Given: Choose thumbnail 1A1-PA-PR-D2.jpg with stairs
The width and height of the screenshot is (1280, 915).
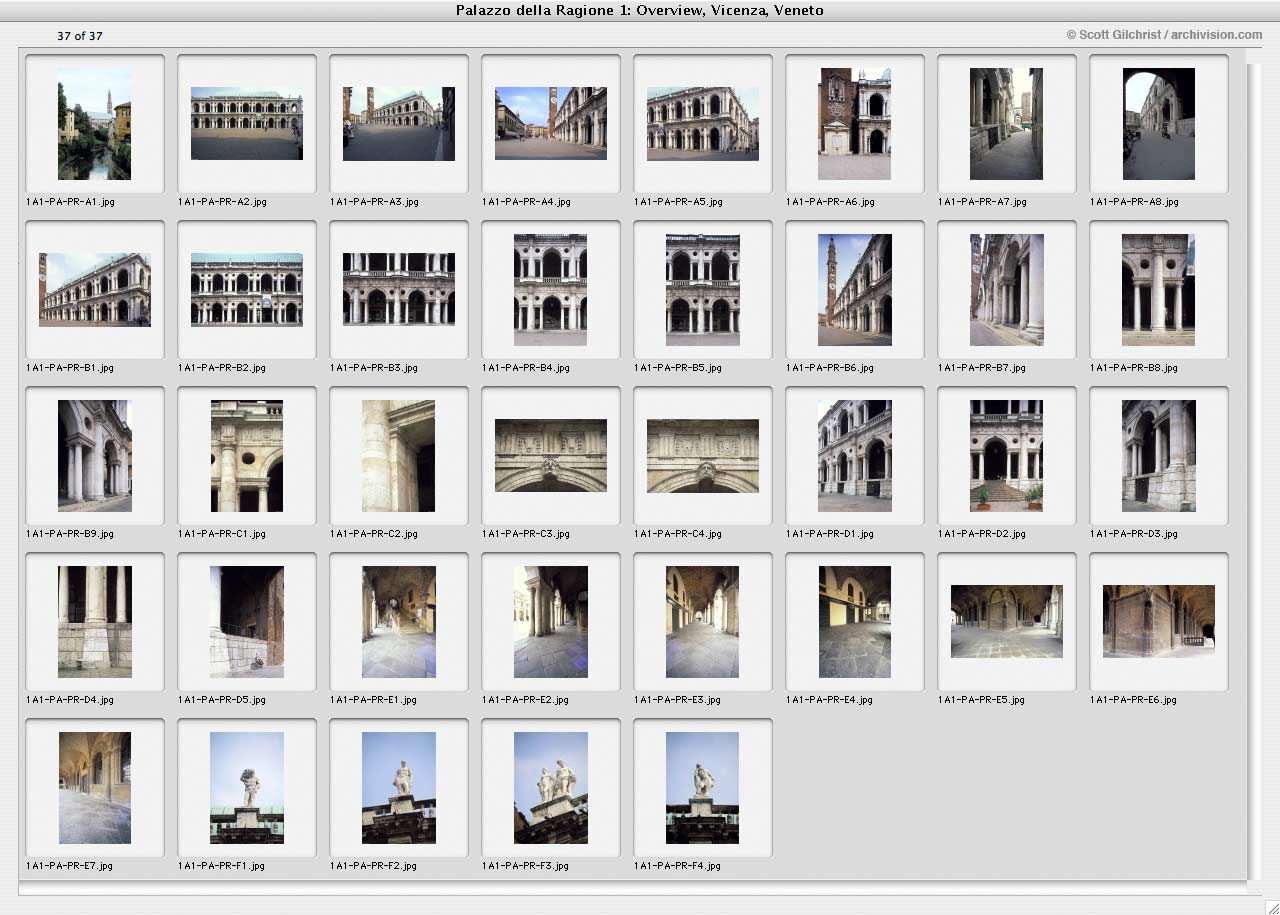Looking at the screenshot, I should pos(1007,456).
